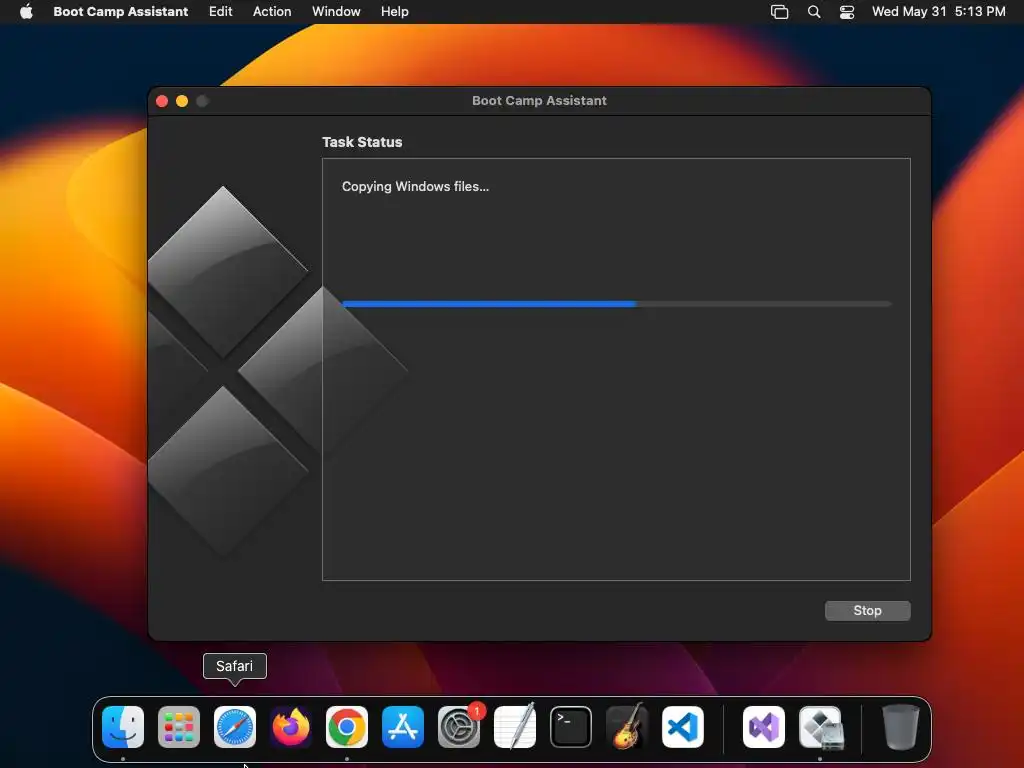Click the blue copy progress bar
The width and height of the screenshot is (1024, 768).
point(616,304)
